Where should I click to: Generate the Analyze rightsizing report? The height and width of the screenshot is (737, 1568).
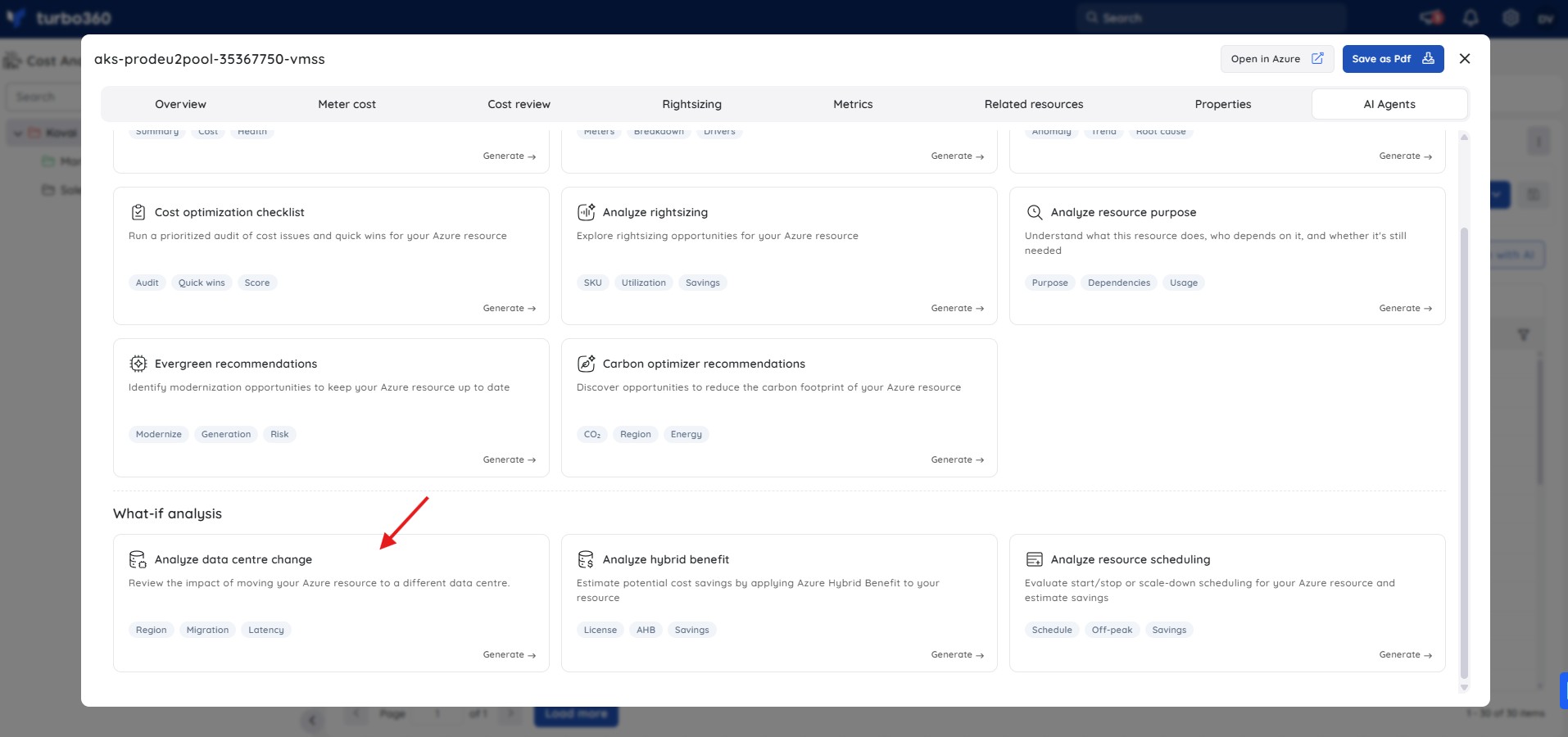(958, 308)
